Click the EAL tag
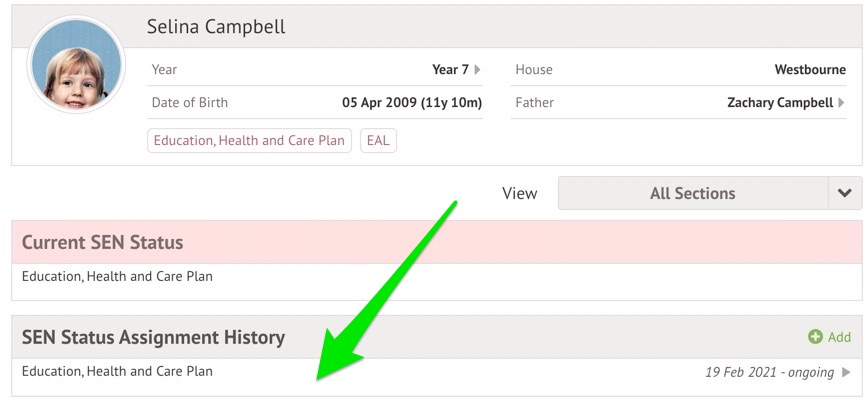 378,140
